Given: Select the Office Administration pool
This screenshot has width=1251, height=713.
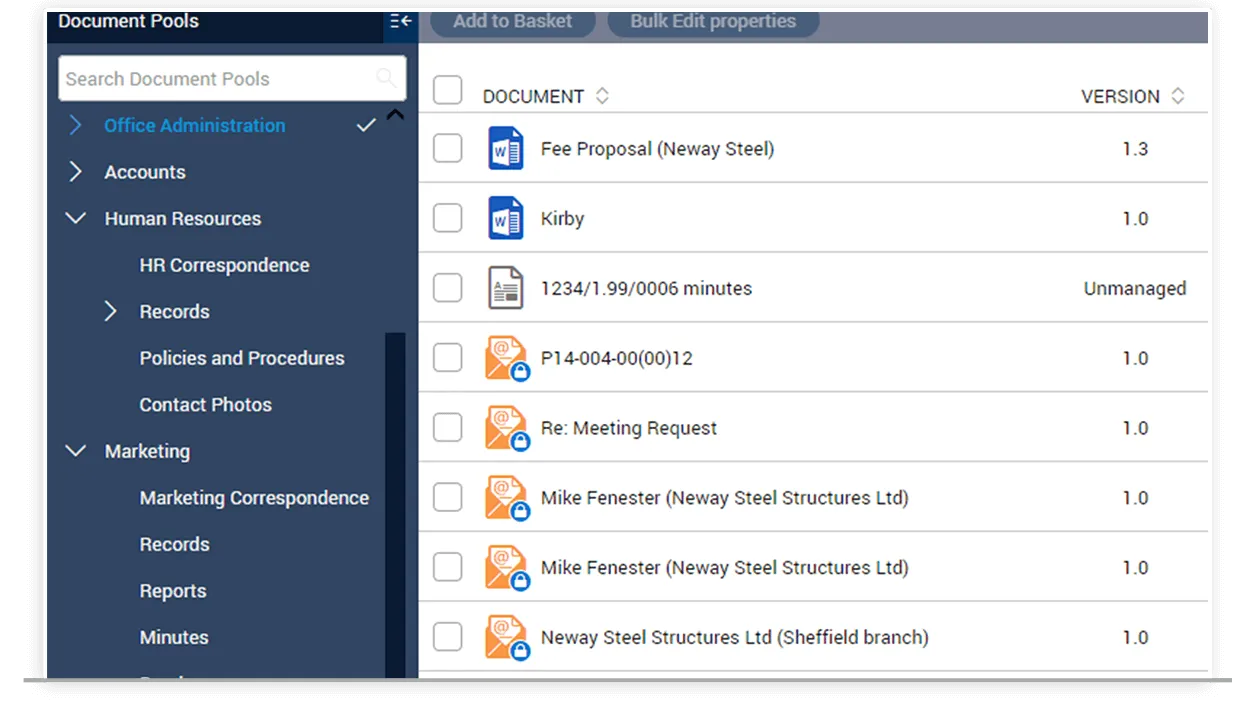Looking at the screenshot, I should click(x=195, y=125).
